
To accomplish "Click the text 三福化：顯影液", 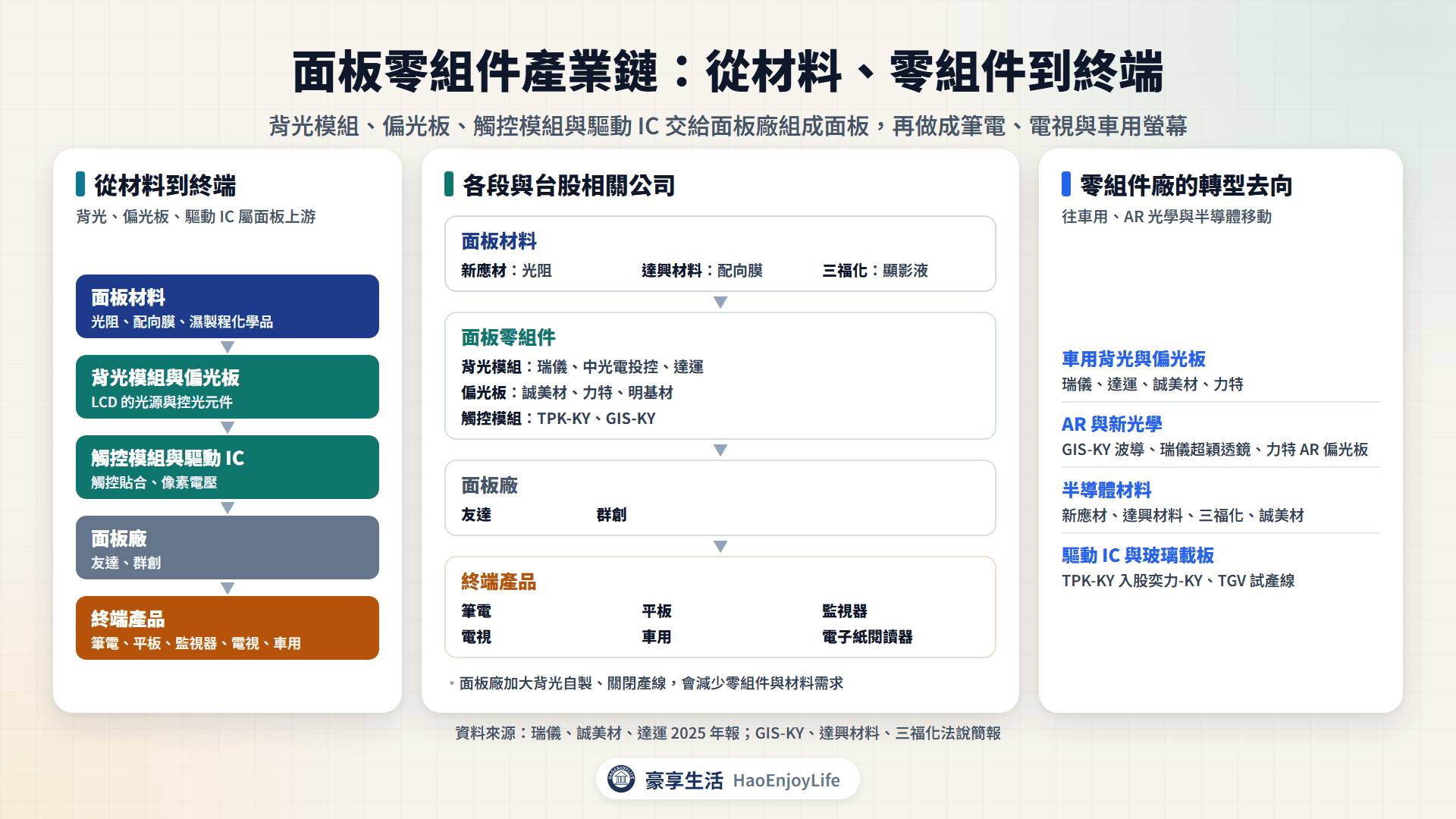I will tap(875, 271).
